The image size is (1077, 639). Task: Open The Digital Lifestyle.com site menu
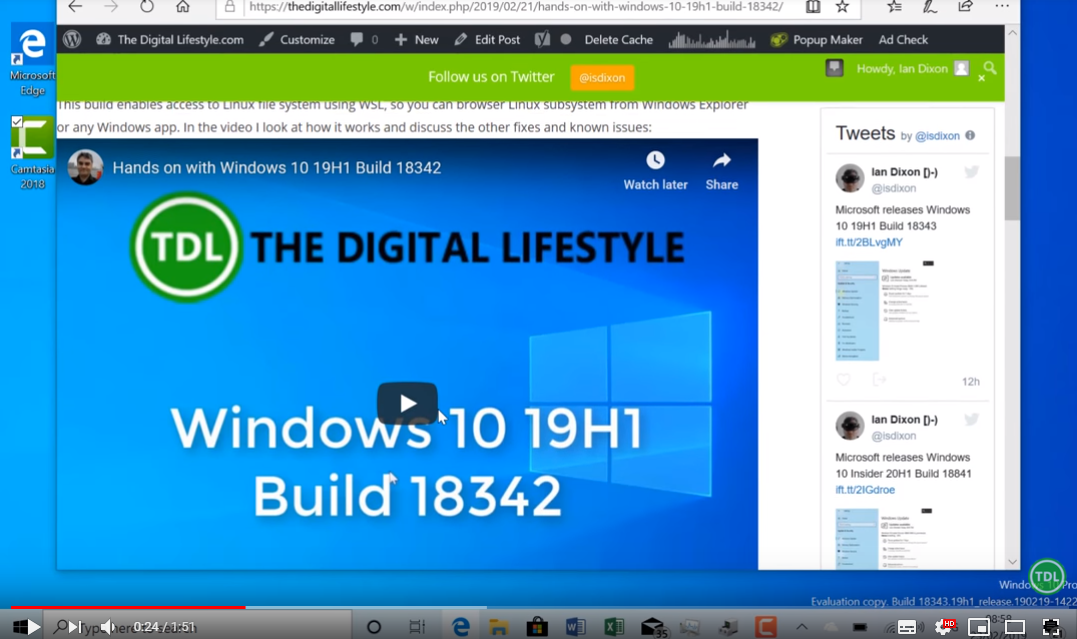point(170,40)
